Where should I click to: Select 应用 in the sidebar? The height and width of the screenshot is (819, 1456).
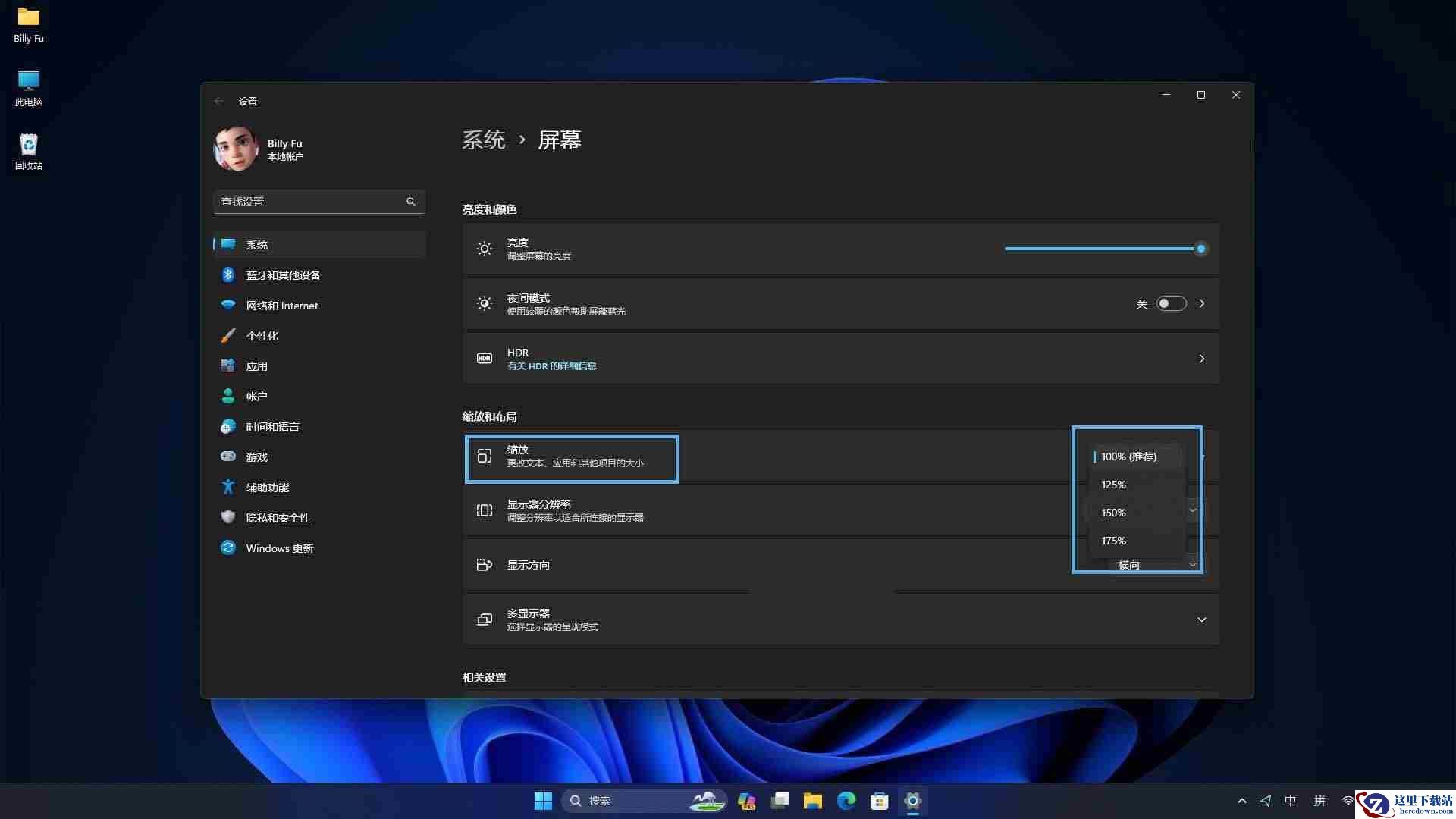[x=319, y=366]
